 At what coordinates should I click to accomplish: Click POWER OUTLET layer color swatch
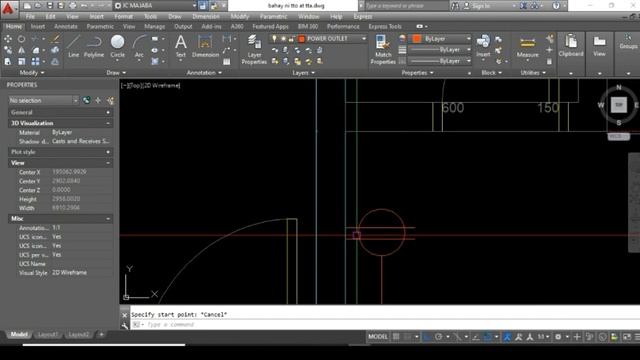tap(302, 38)
